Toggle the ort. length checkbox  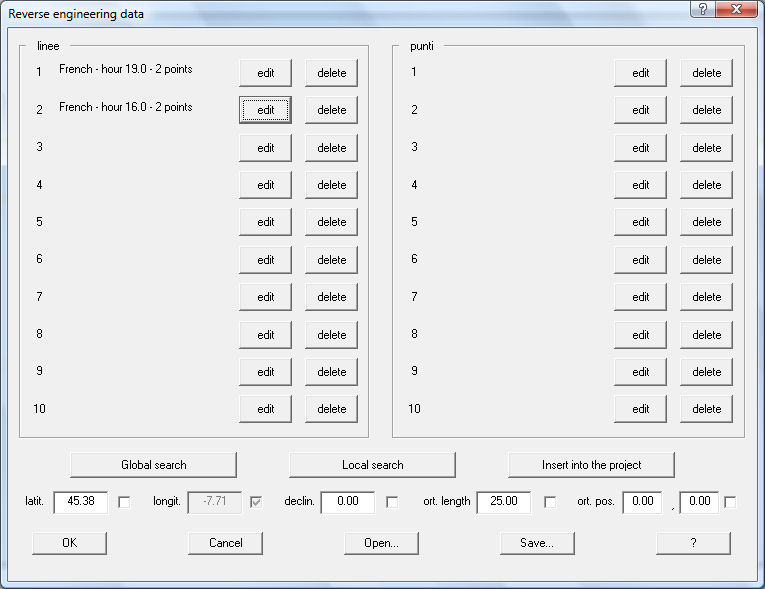point(550,502)
